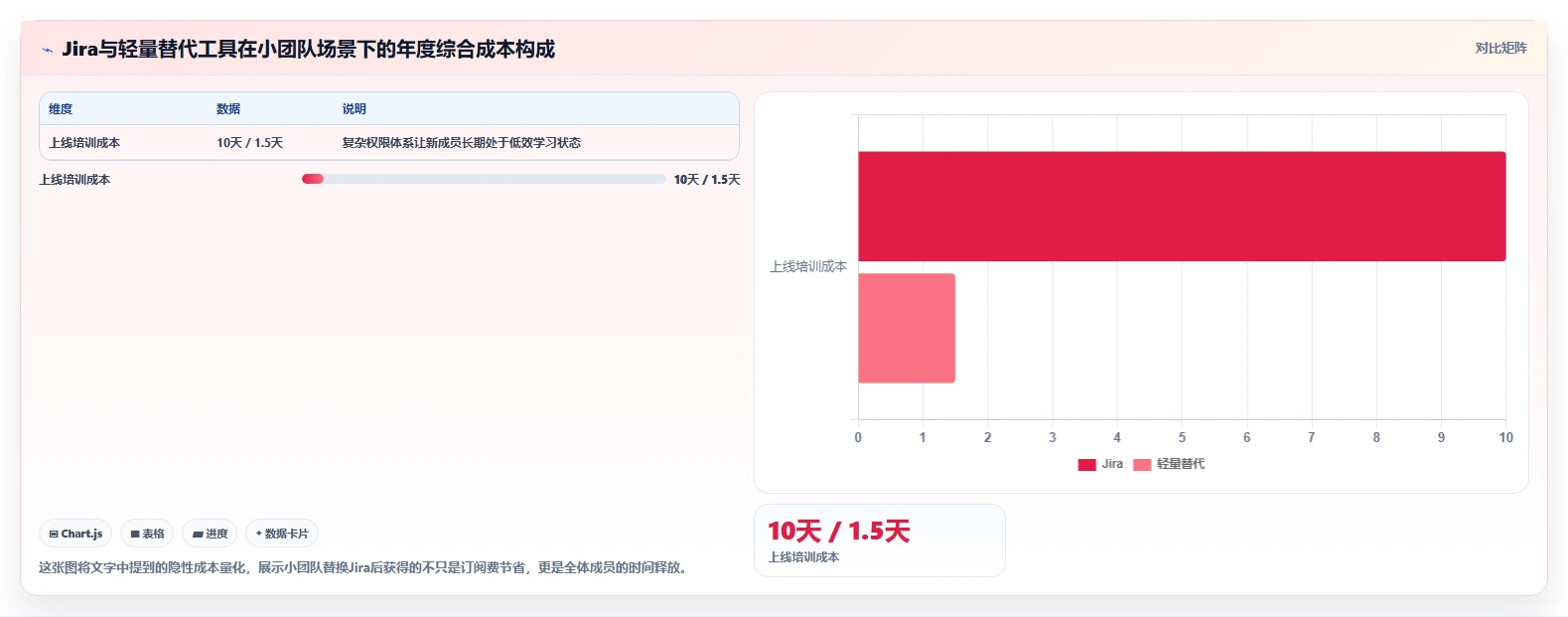Click the small icon before the Jira title
Viewport: 1568px width, 617px height.
pyautogui.click(x=47, y=50)
